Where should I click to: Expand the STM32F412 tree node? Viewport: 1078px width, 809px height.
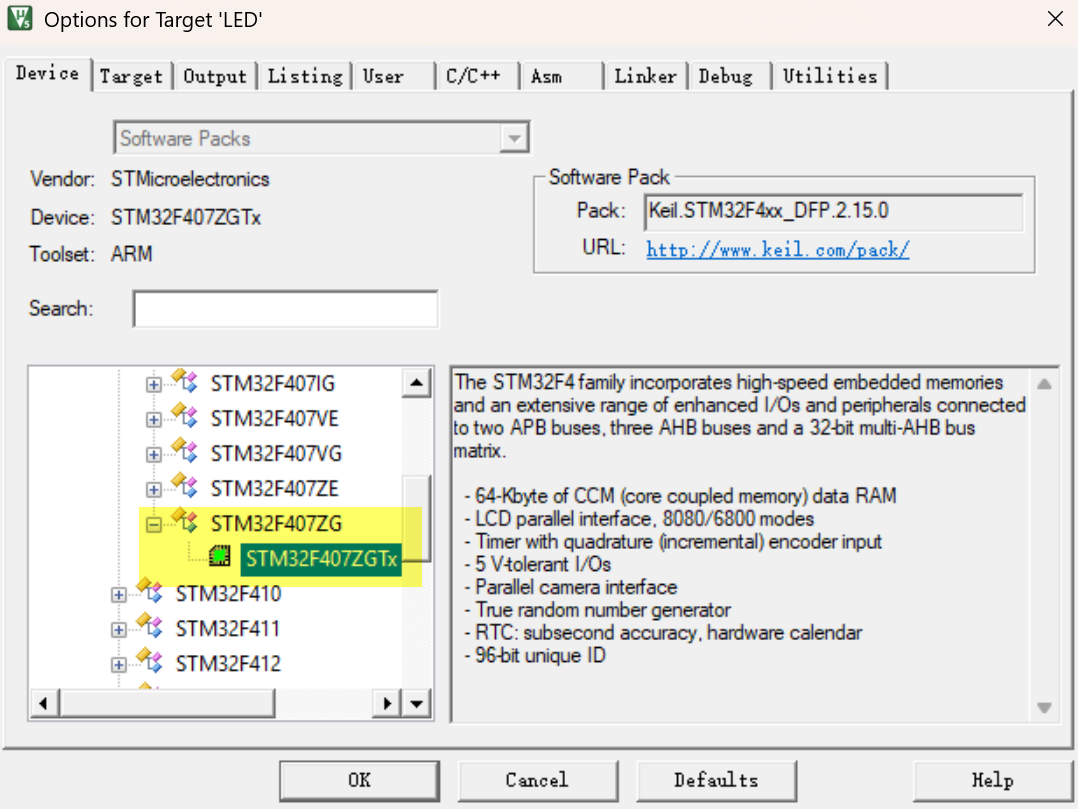pyautogui.click(x=119, y=665)
